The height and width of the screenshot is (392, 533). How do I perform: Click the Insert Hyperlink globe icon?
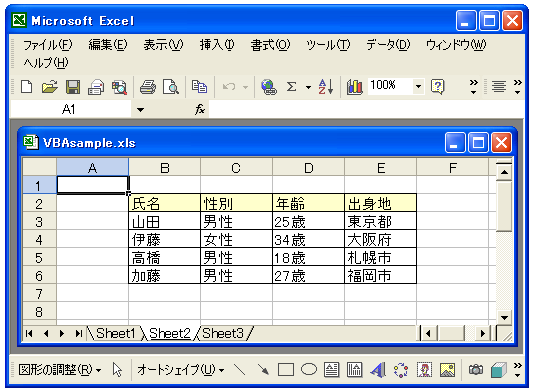tap(269, 87)
